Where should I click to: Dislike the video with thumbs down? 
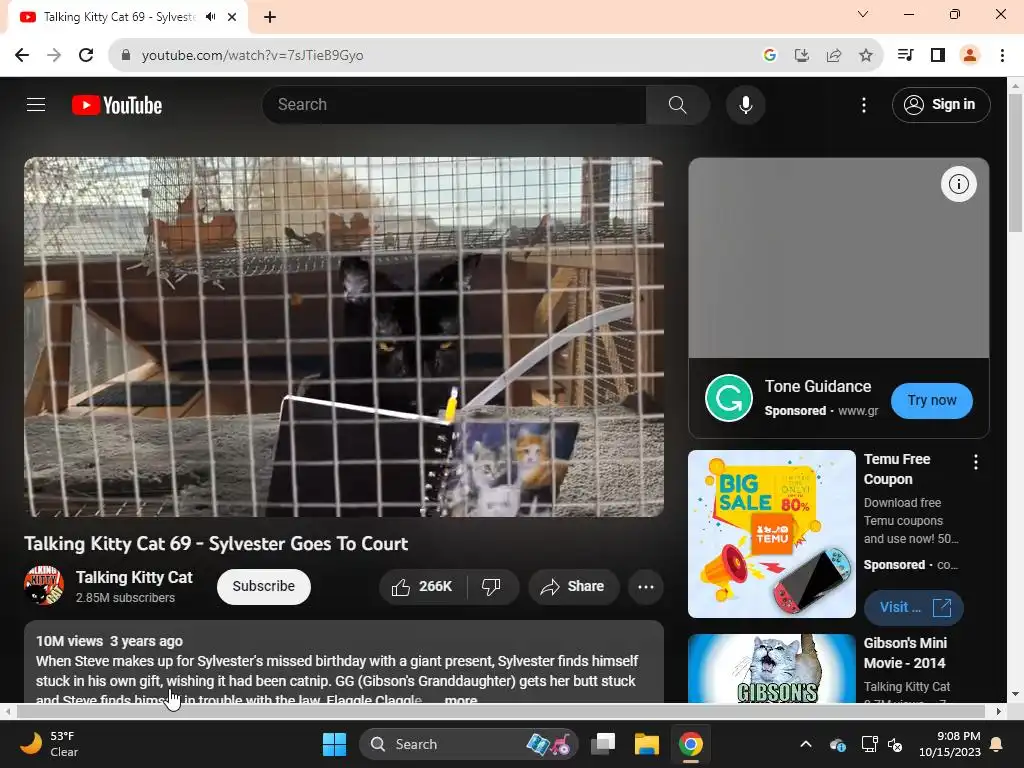pos(492,586)
